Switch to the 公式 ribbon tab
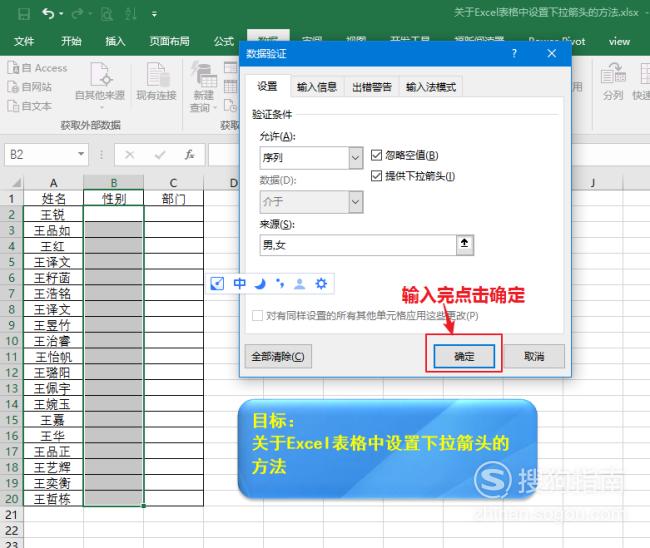Image resolution: width=650 pixels, height=548 pixels. click(x=224, y=41)
